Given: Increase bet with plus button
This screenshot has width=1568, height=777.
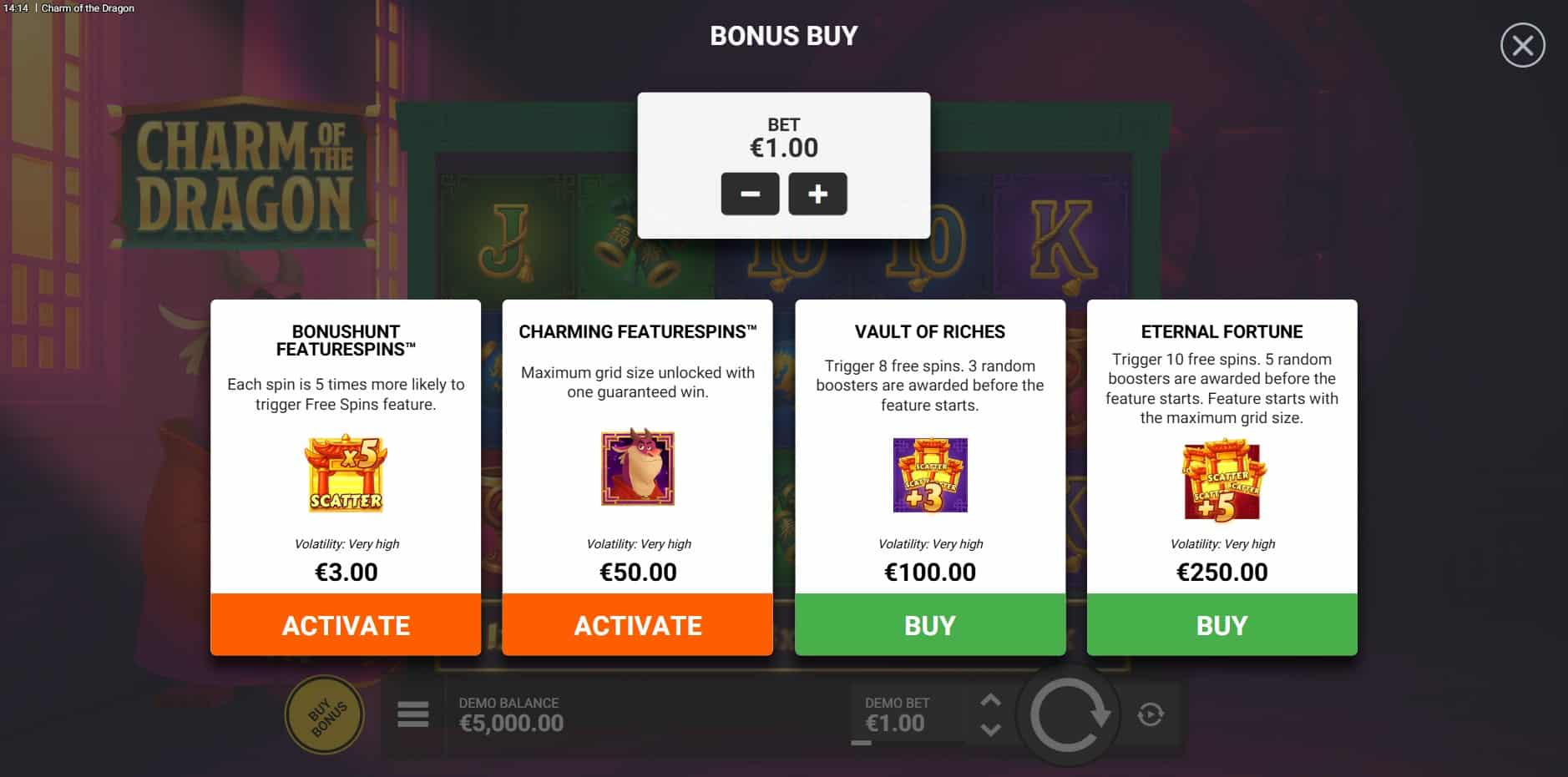Looking at the screenshot, I should (x=817, y=194).
